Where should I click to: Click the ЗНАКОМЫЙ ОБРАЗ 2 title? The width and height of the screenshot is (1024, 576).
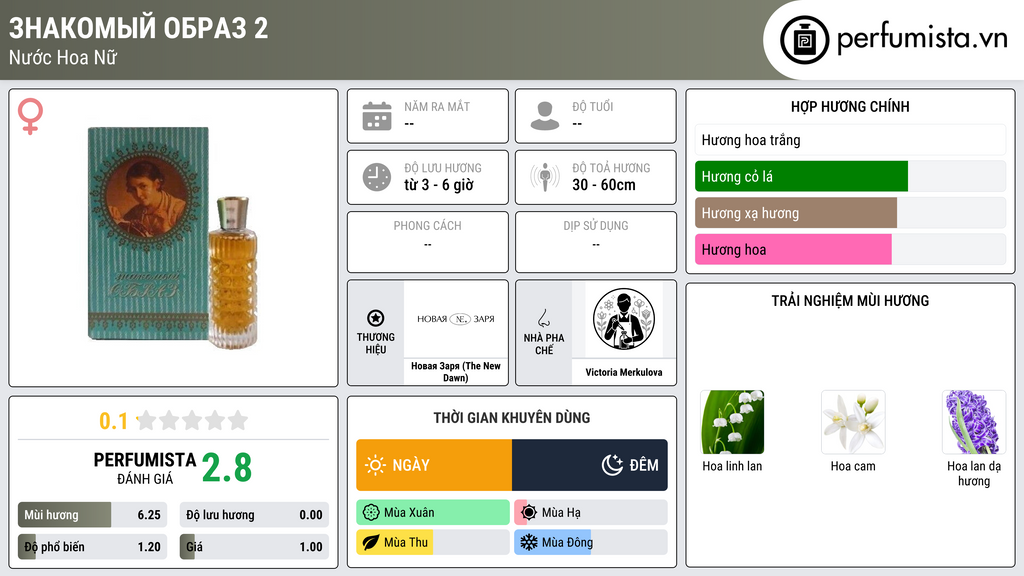click(138, 28)
